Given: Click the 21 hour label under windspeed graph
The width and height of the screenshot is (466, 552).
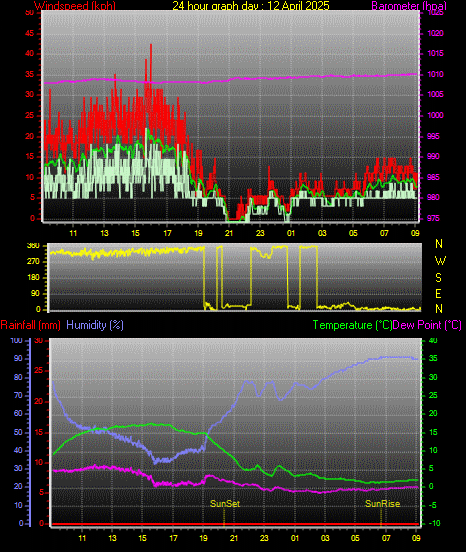Looking at the screenshot, I should coord(229,233).
